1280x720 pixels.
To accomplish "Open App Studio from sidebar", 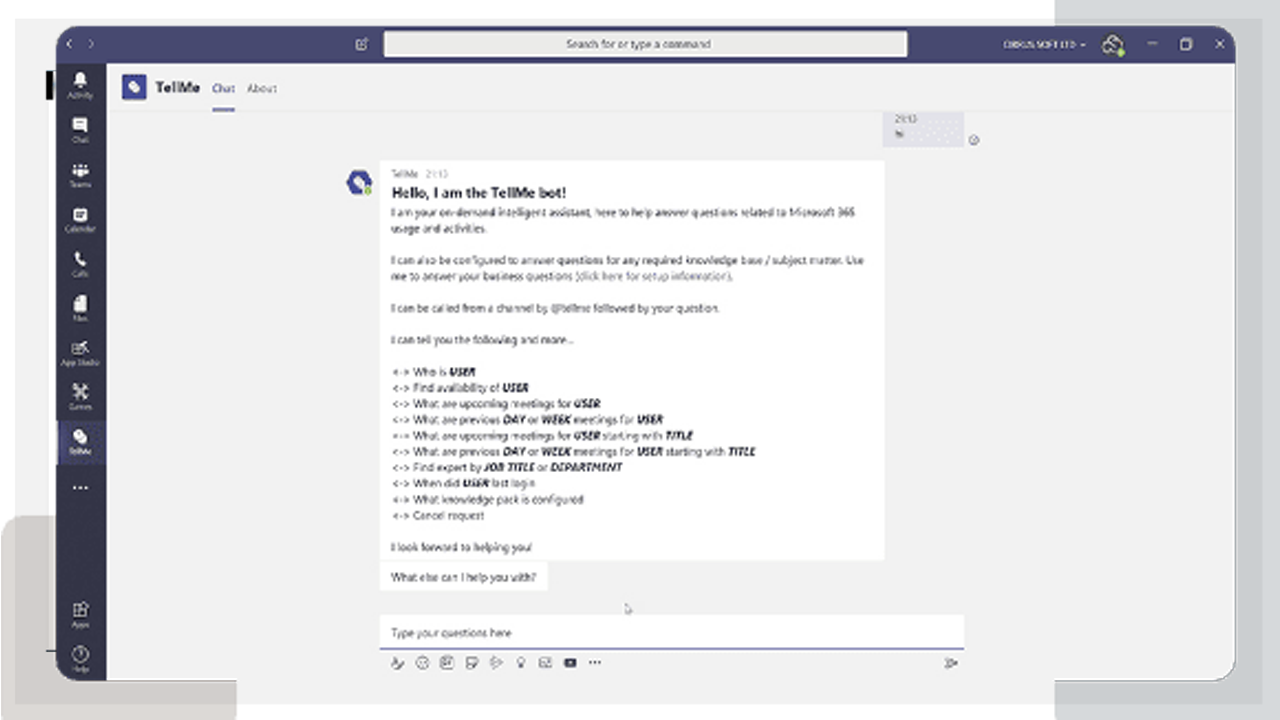I will 80,353.
